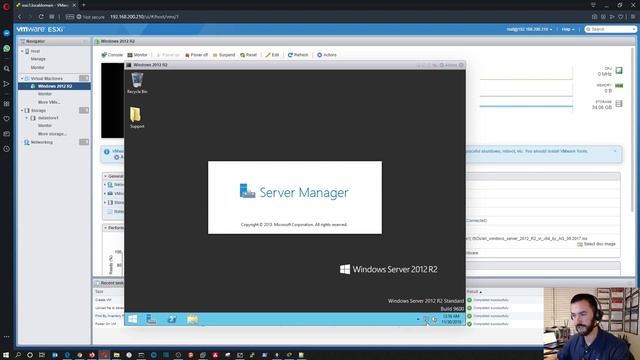Open the ESXi Actions gear menu

(x=327, y=55)
